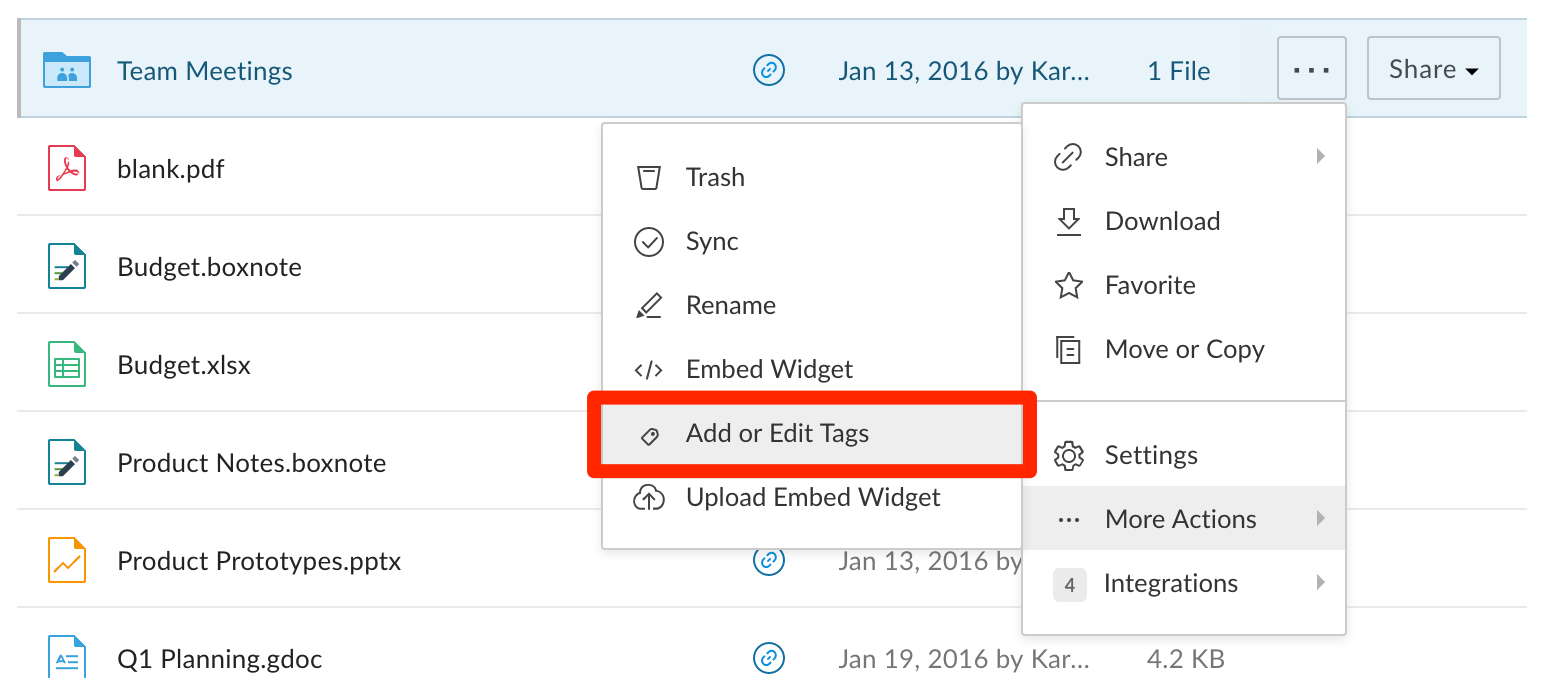
Task: Open the Q1 Planning.gdoc file name
Action: [x=220, y=659]
